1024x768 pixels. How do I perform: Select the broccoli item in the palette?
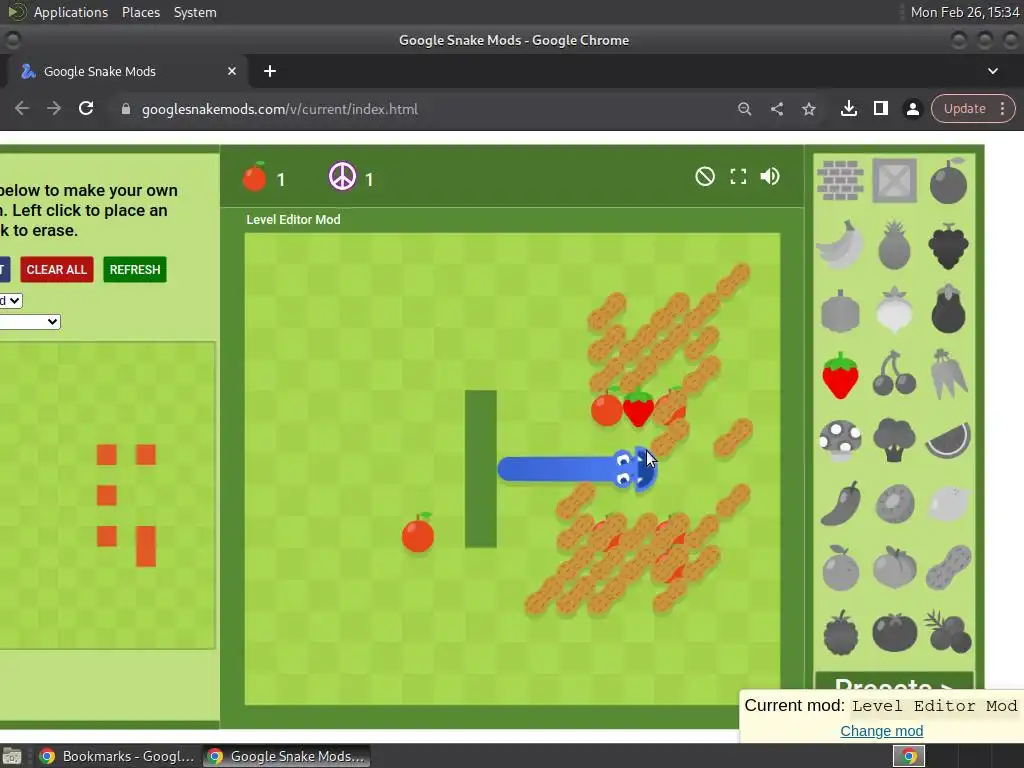(894, 440)
